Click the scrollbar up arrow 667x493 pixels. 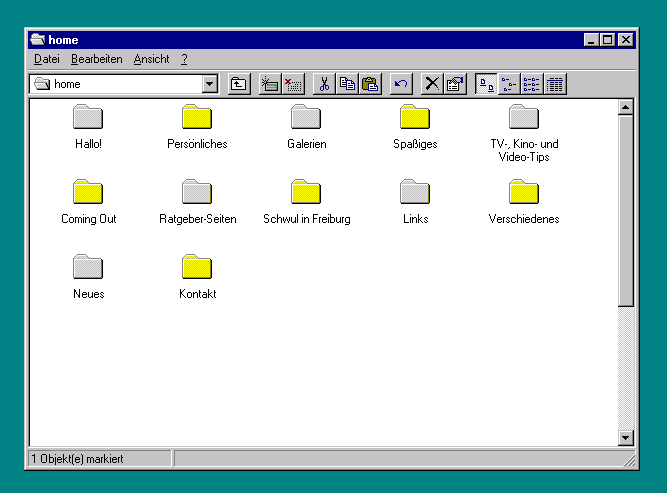pyautogui.click(x=626, y=107)
